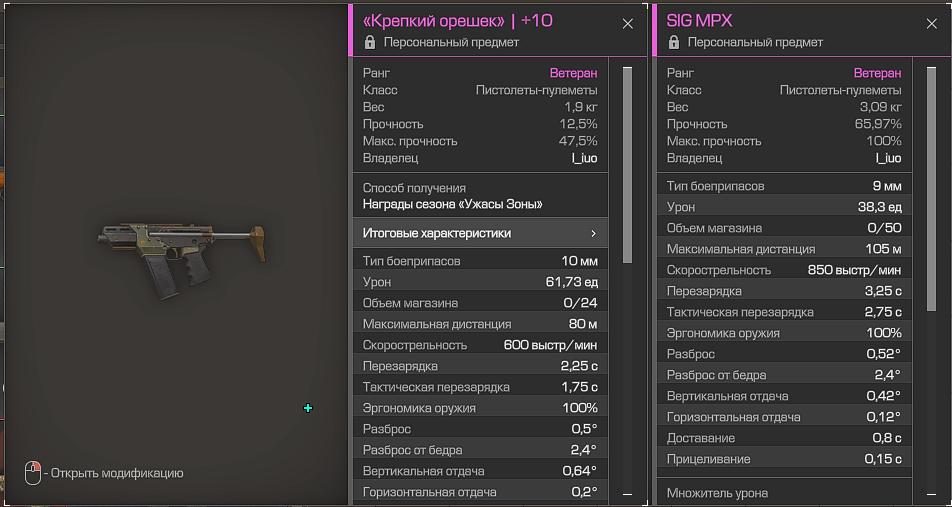Click the mouse icon beside Открыть модификацию

click(33, 473)
